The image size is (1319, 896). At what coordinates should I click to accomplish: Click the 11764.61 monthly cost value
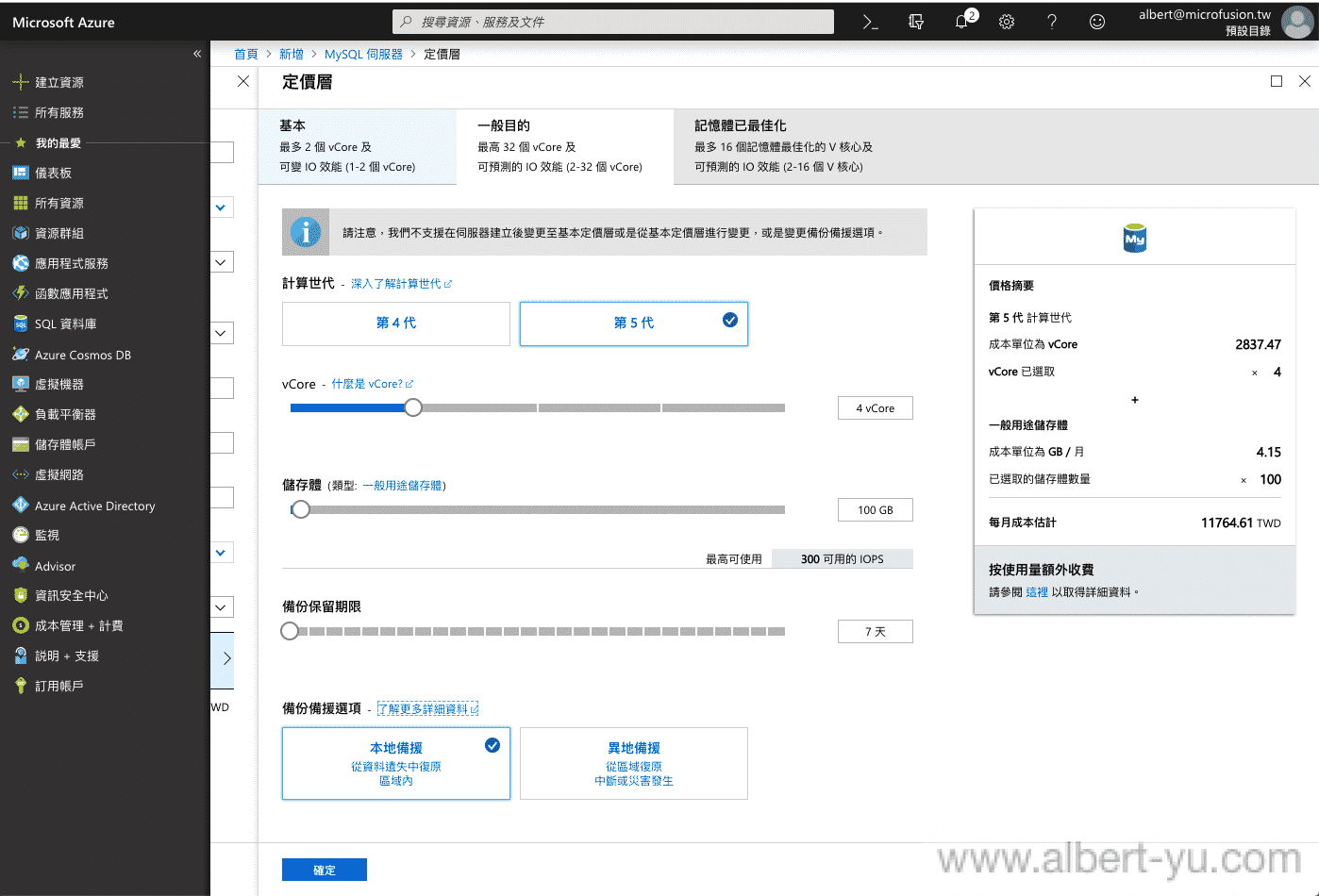1227,523
